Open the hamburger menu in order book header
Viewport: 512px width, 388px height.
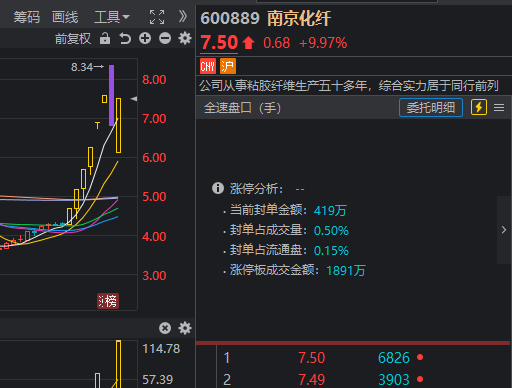(x=499, y=108)
